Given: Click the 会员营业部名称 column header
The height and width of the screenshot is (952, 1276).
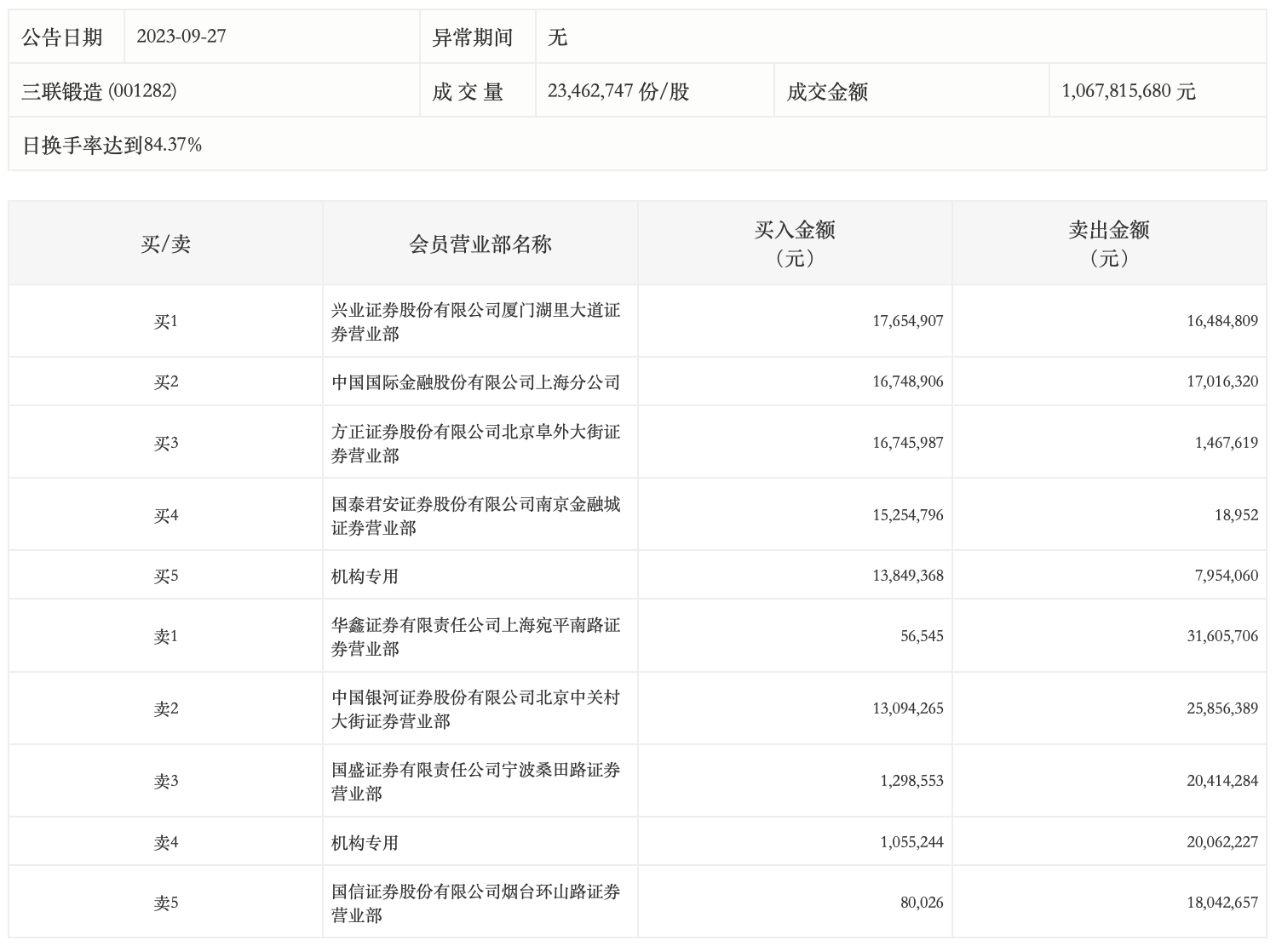Looking at the screenshot, I should pyautogui.click(x=480, y=244).
